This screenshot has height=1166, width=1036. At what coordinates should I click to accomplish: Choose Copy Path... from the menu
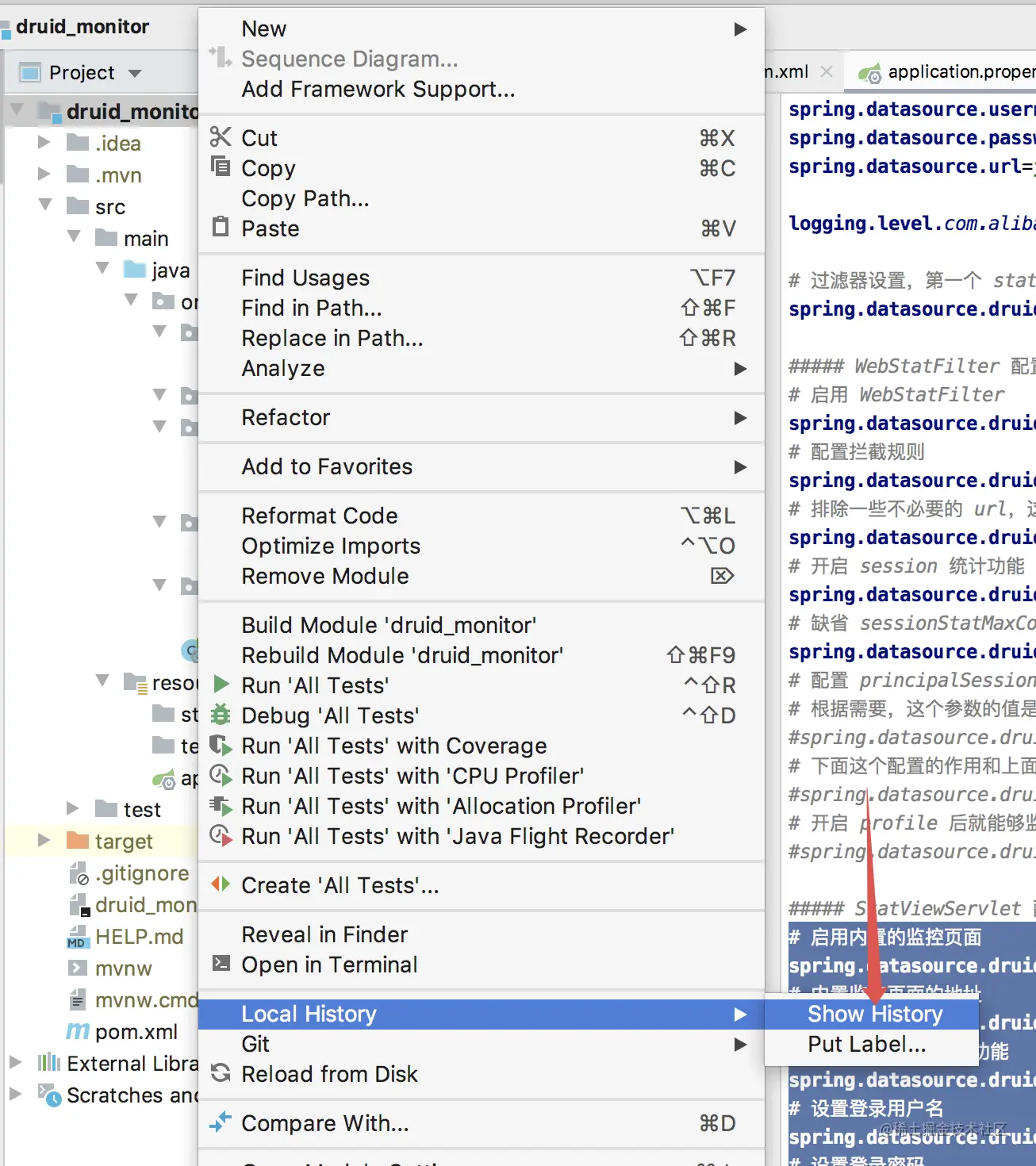point(482,198)
